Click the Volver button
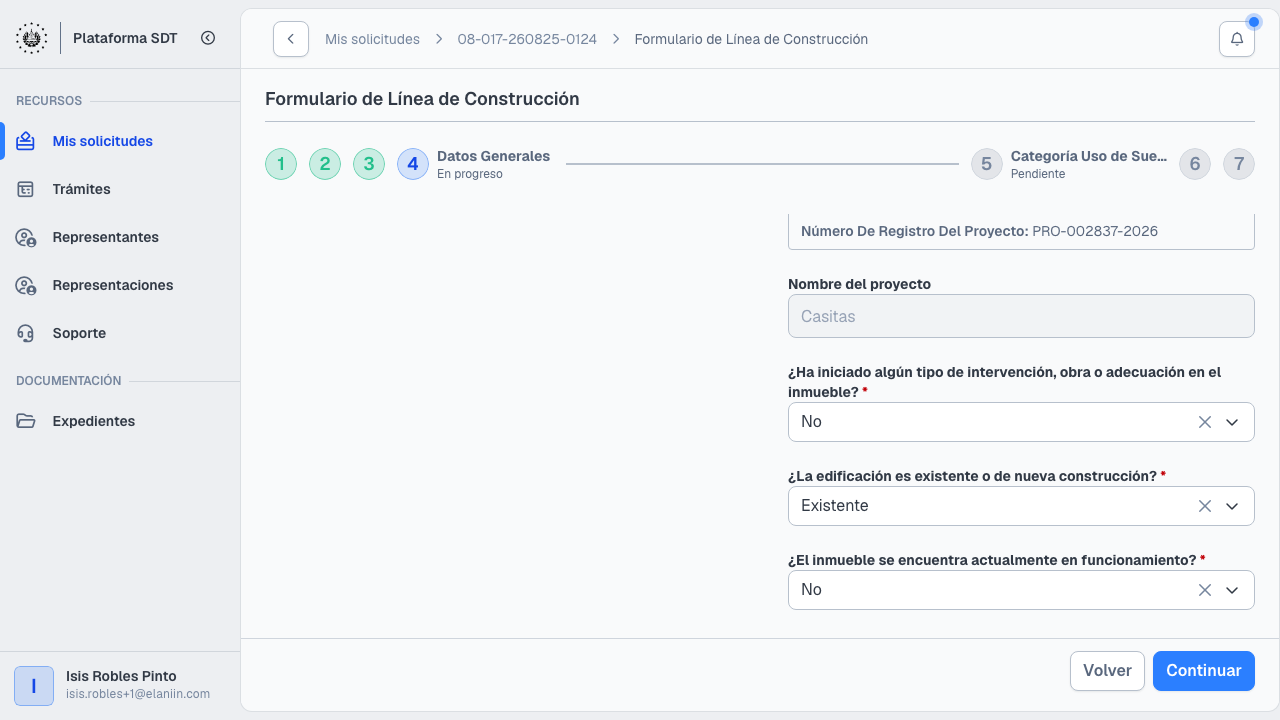The width and height of the screenshot is (1280, 720). 1107,671
